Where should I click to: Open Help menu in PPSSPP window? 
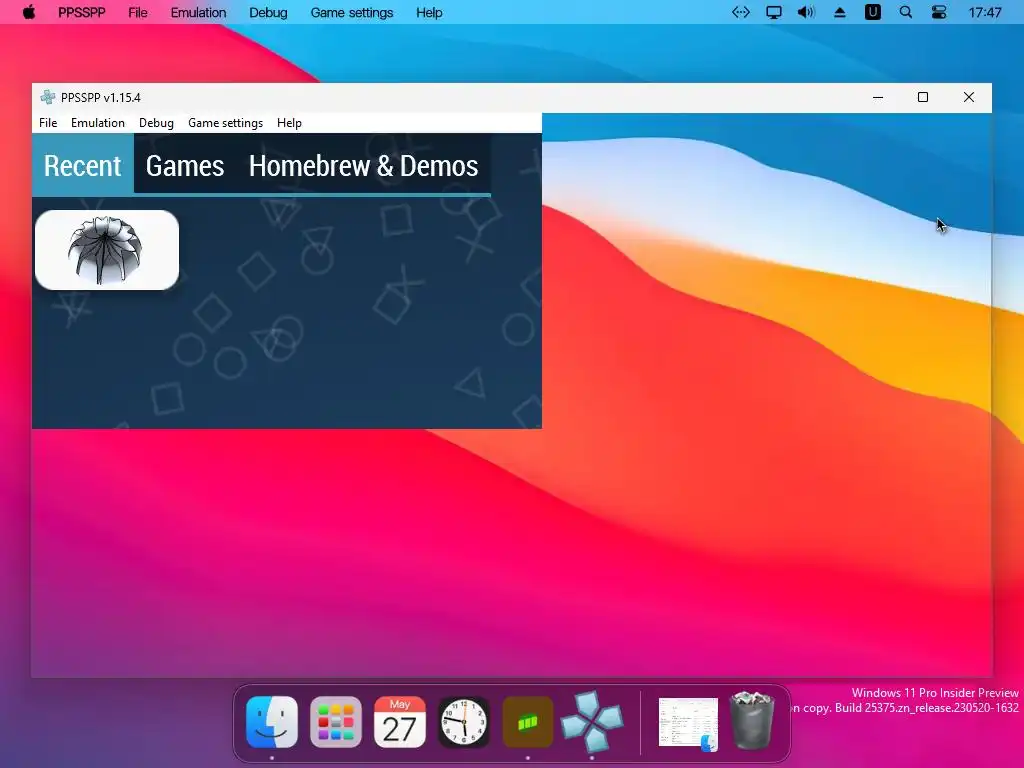289,123
